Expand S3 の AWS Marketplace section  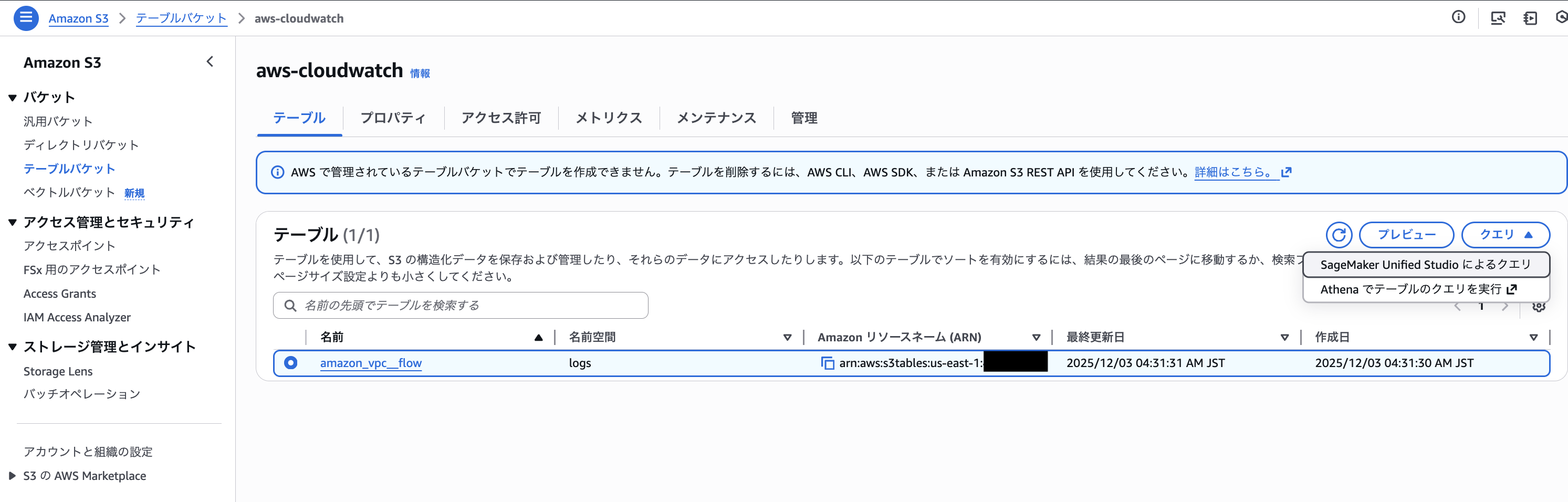tap(12, 476)
